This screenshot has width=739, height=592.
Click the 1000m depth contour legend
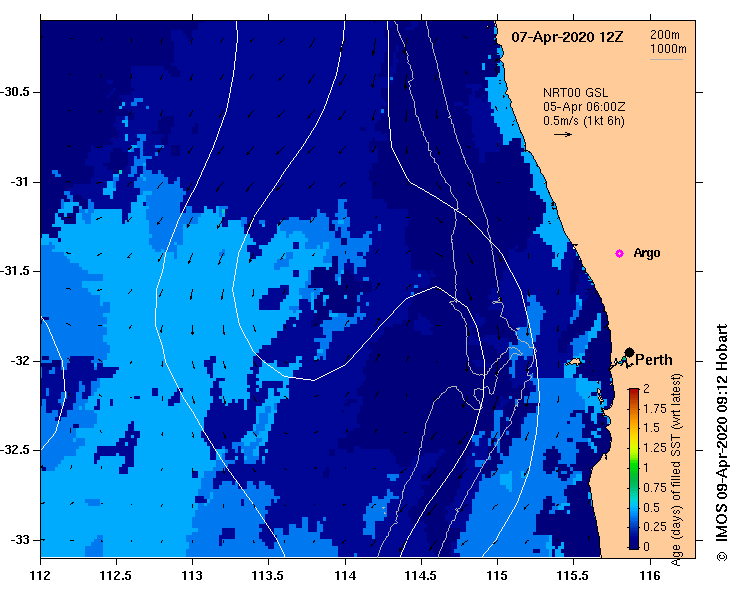(x=668, y=49)
